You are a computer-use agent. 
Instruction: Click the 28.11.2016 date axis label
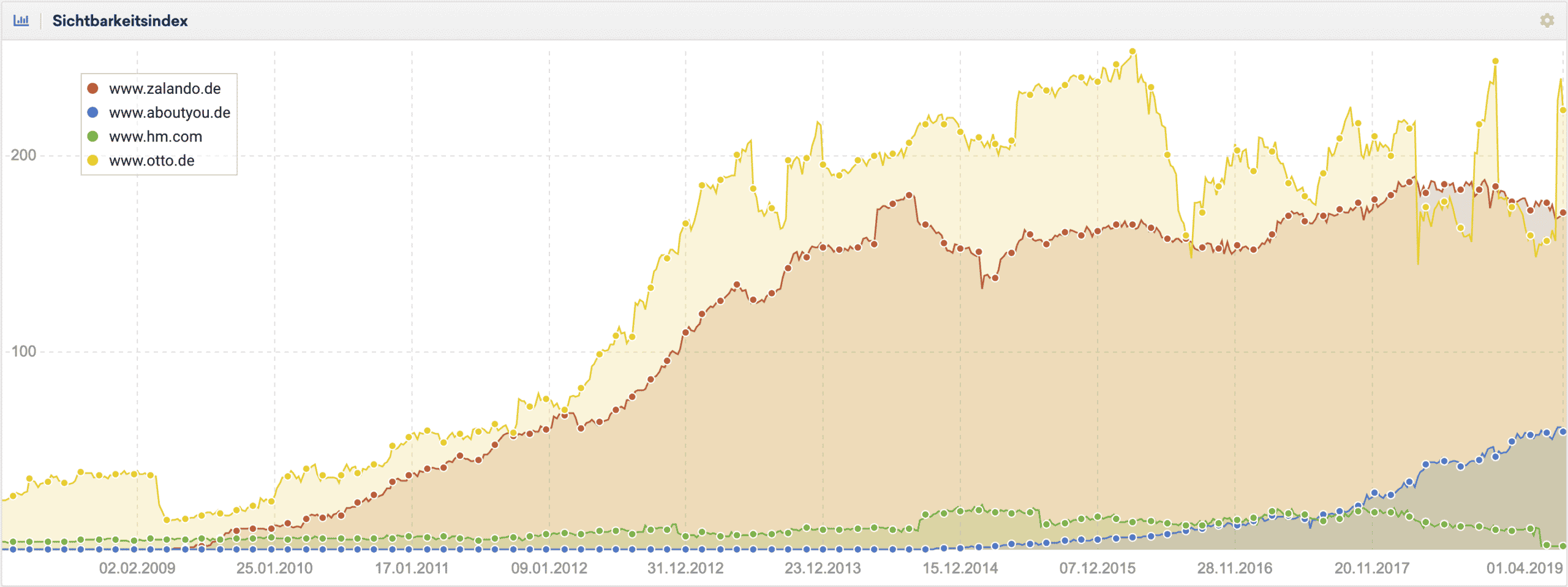tap(1234, 568)
